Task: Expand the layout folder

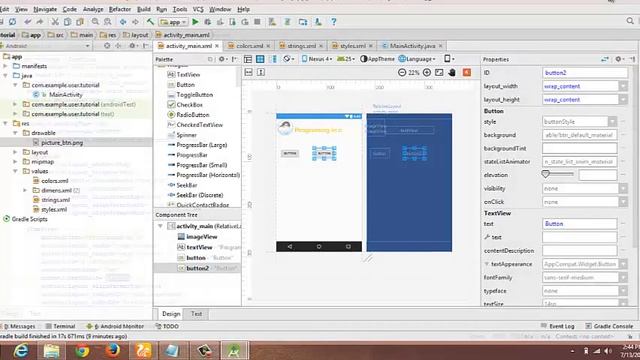Action: (16, 152)
